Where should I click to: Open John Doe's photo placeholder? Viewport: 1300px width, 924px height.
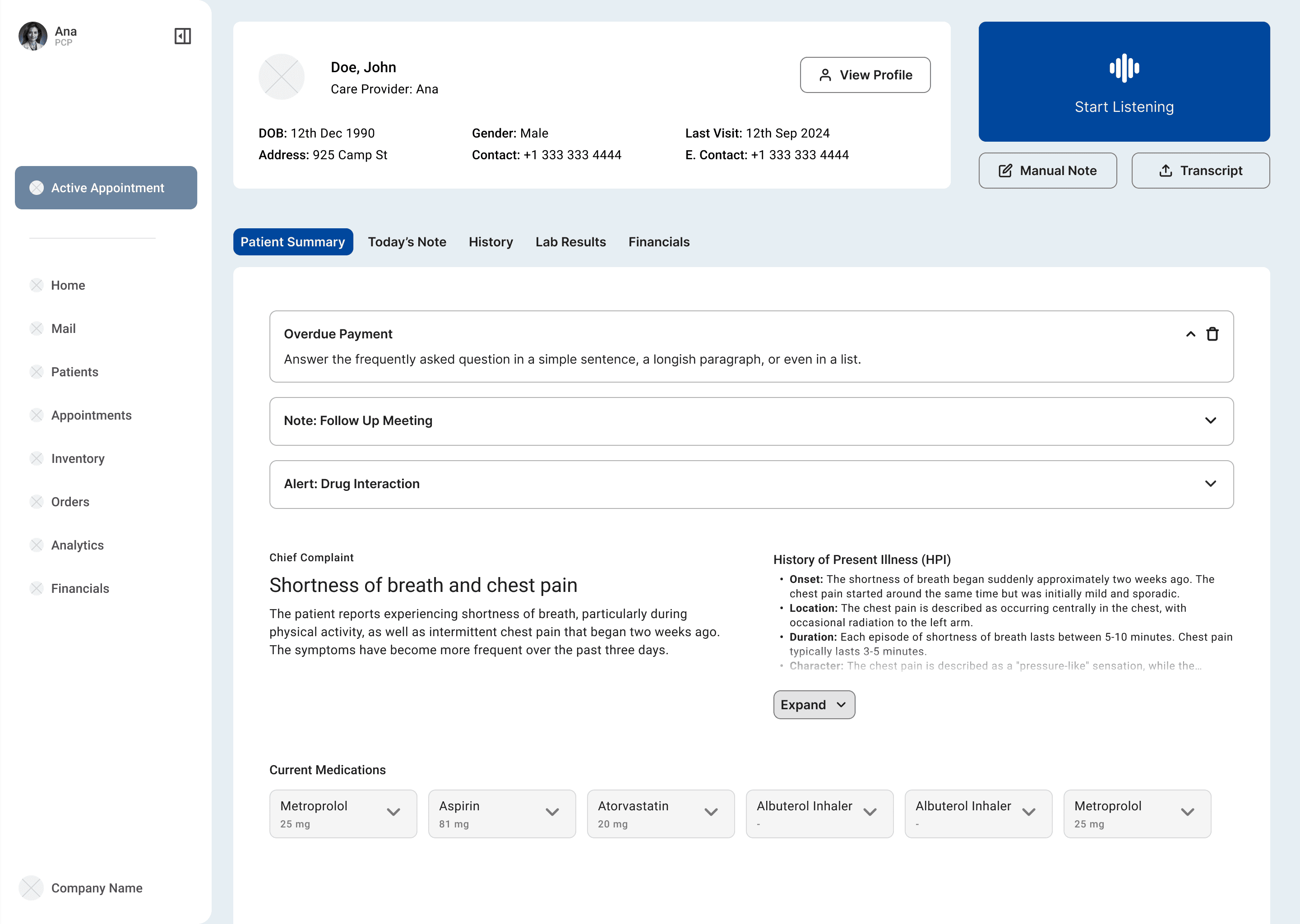point(282,77)
